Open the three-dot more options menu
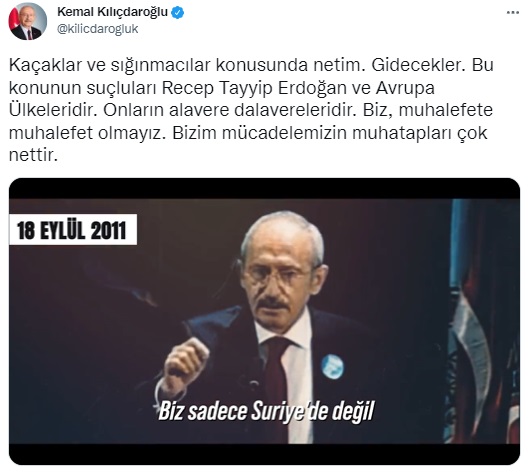Screen dimensions: 531x472 point(513,13)
